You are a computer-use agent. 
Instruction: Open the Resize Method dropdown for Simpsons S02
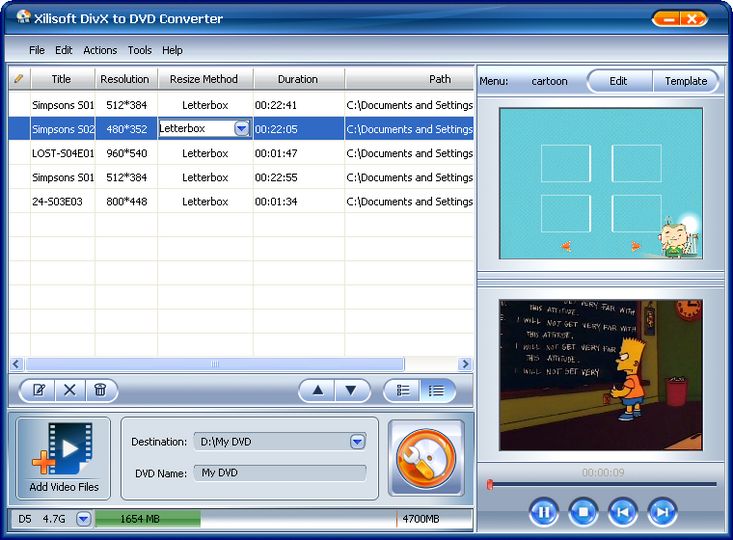[242, 129]
